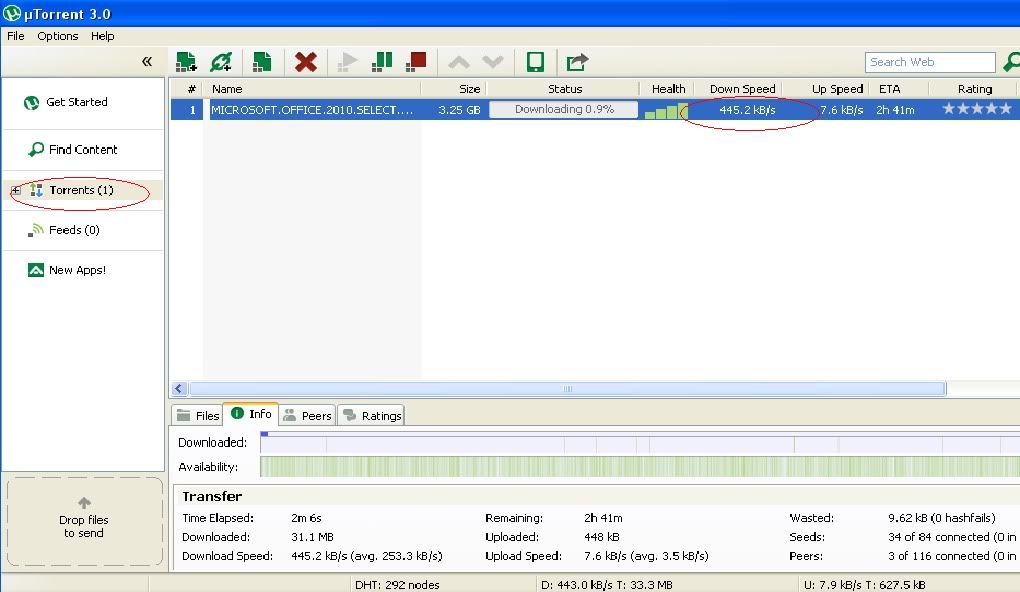1020x592 pixels.
Task: Click the Add Torrent toolbar icon
Action: (186, 62)
